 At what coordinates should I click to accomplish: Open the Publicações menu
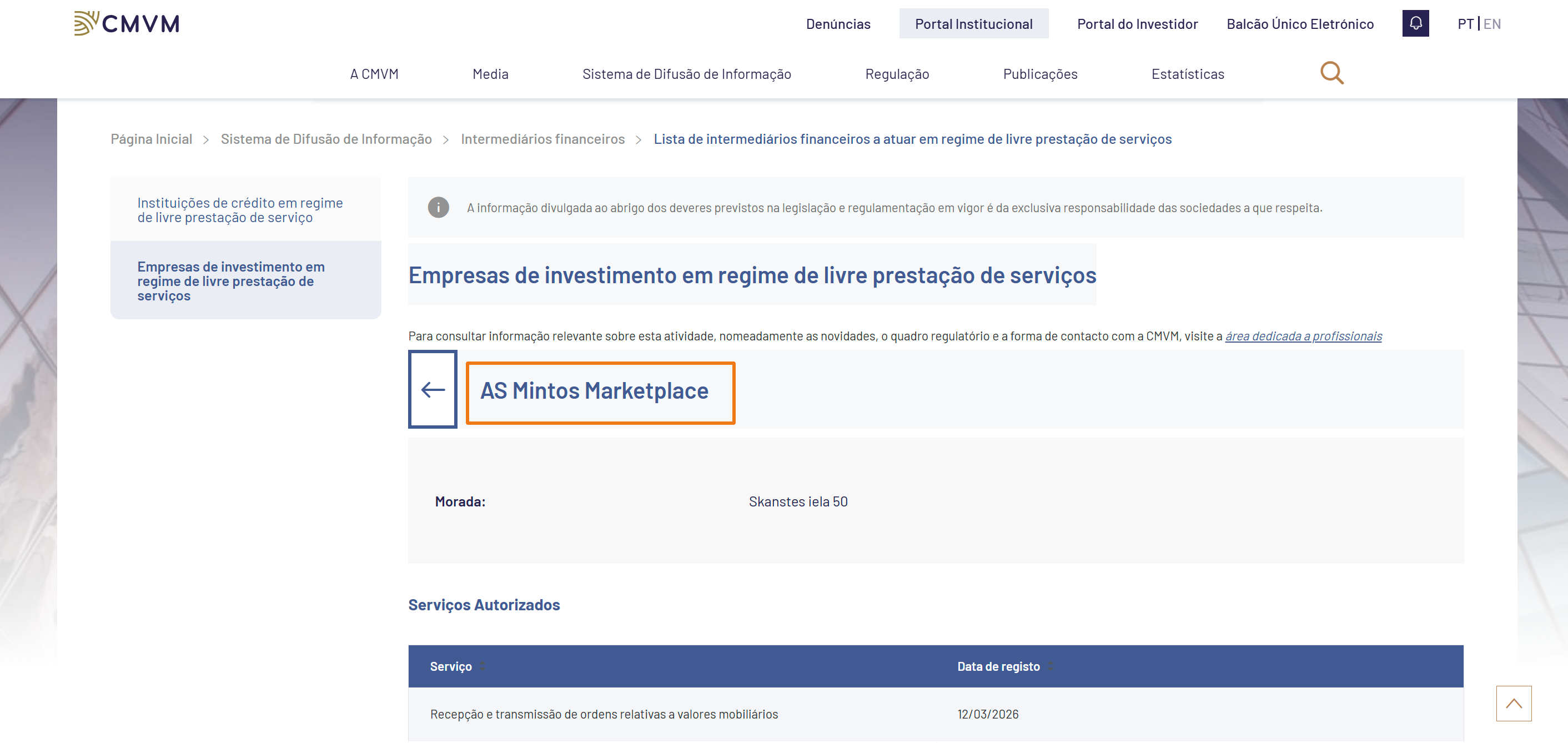[x=1039, y=74]
